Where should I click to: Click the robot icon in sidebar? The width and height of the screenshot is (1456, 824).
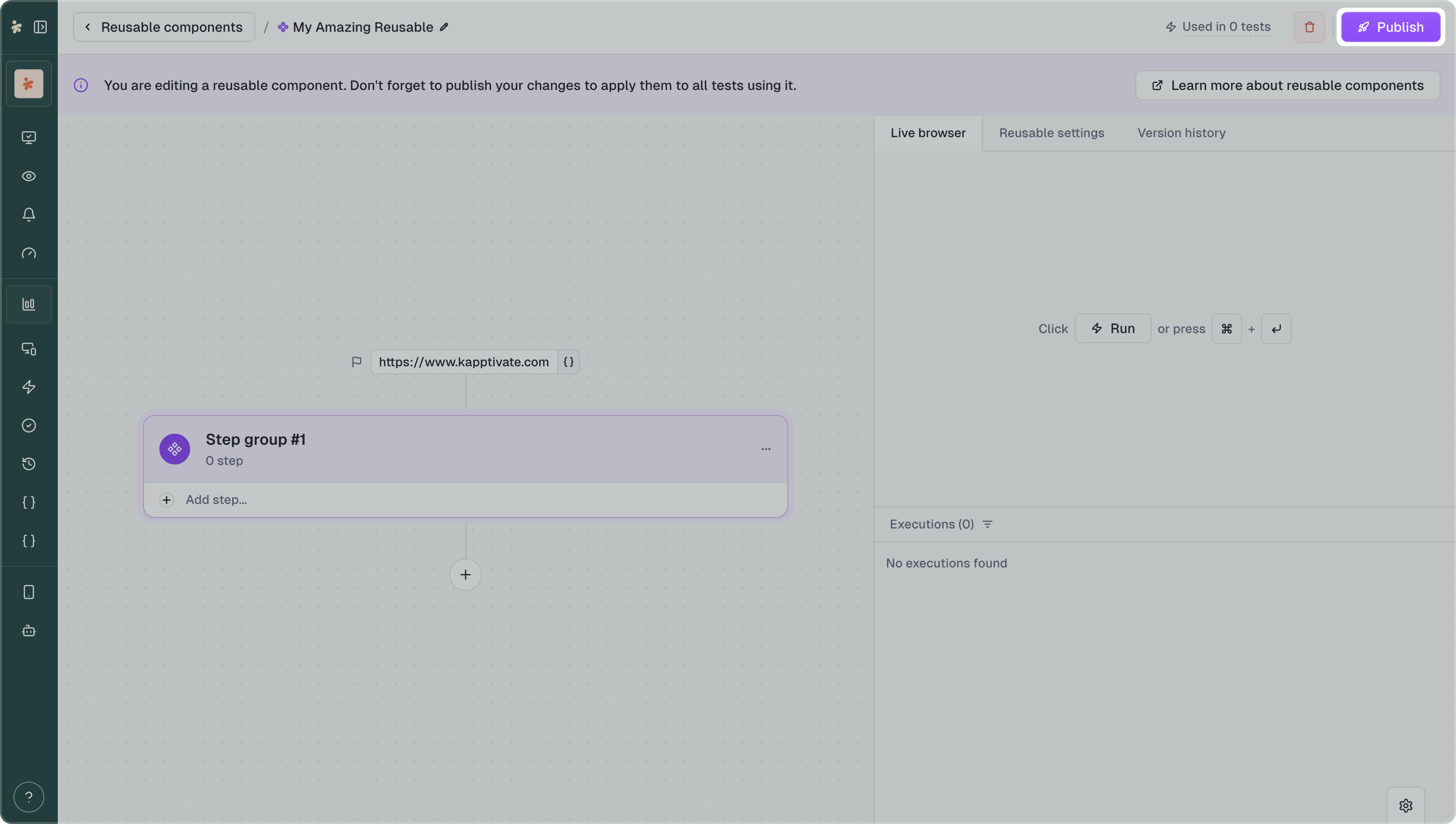tap(29, 631)
